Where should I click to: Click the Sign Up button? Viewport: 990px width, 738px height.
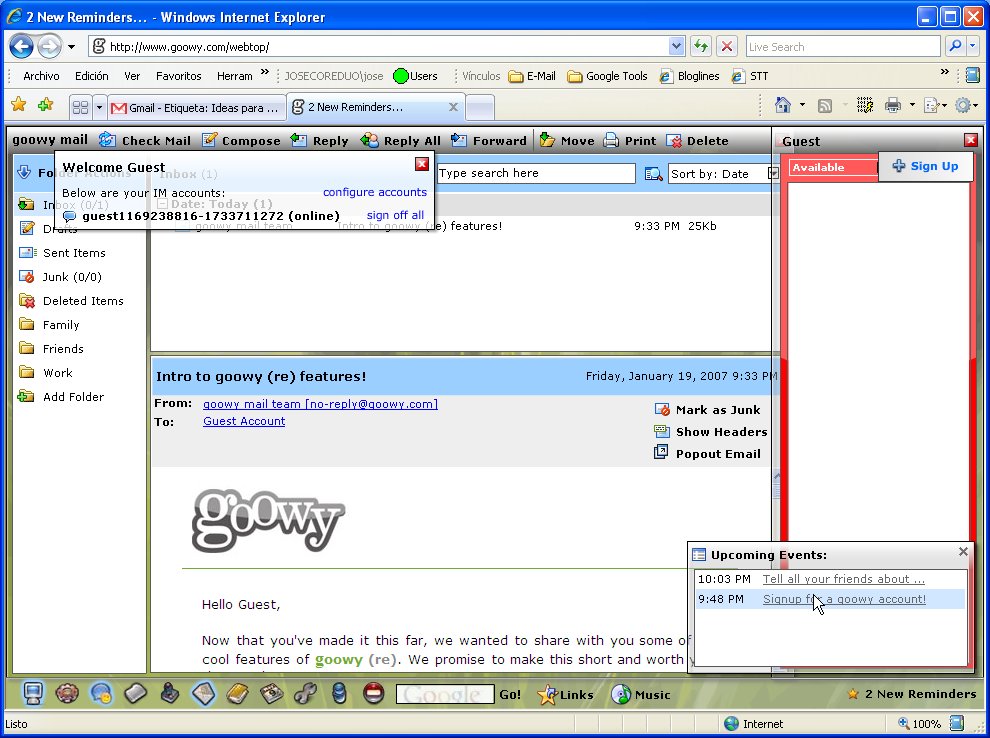click(x=926, y=166)
